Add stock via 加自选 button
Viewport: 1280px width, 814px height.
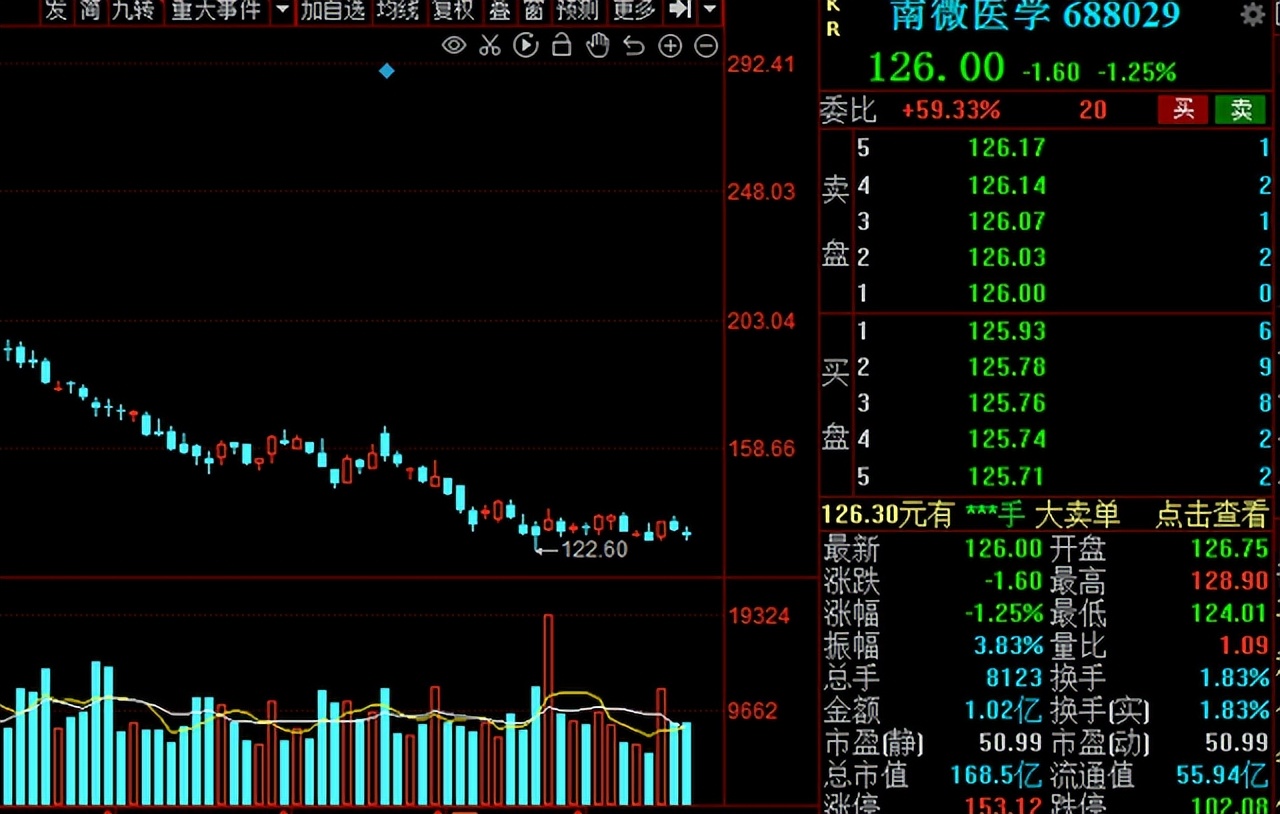pos(333,10)
